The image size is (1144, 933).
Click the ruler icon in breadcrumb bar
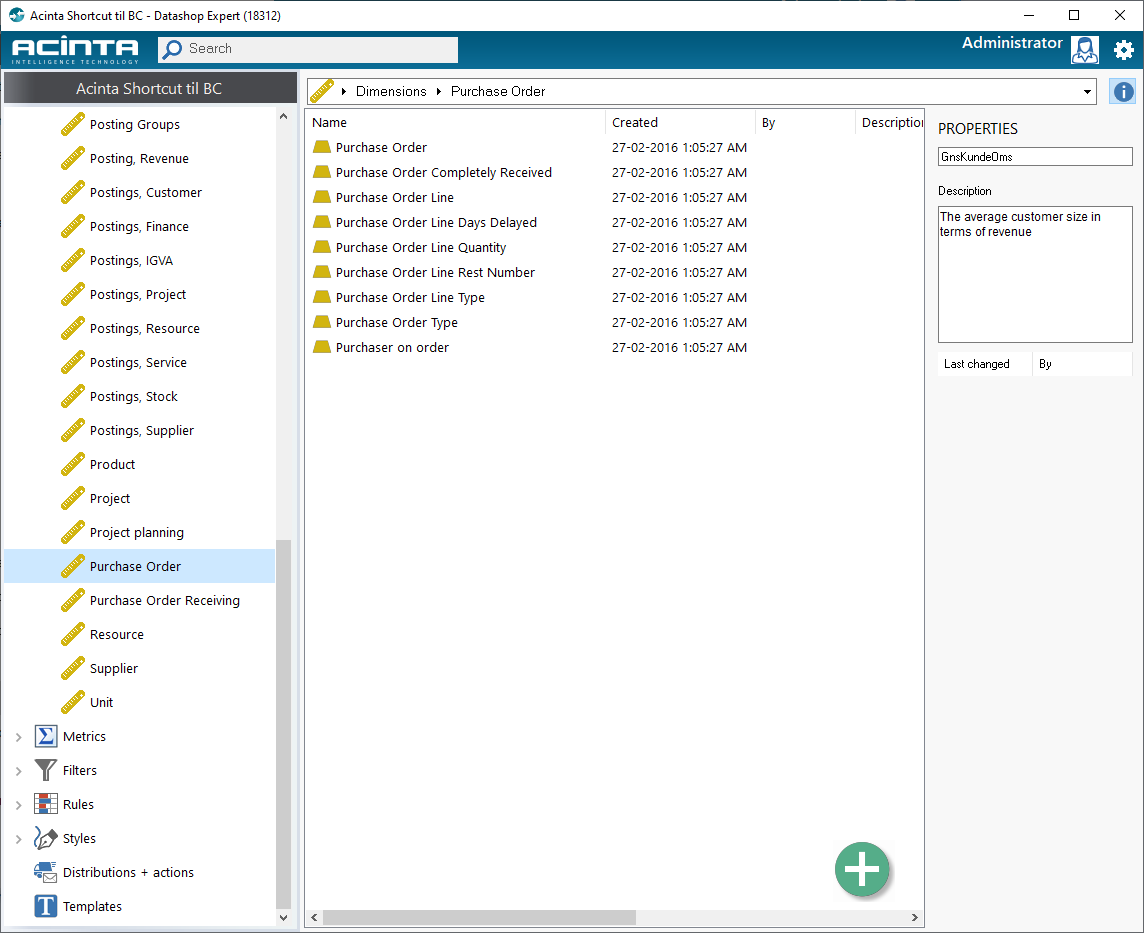[x=322, y=91]
